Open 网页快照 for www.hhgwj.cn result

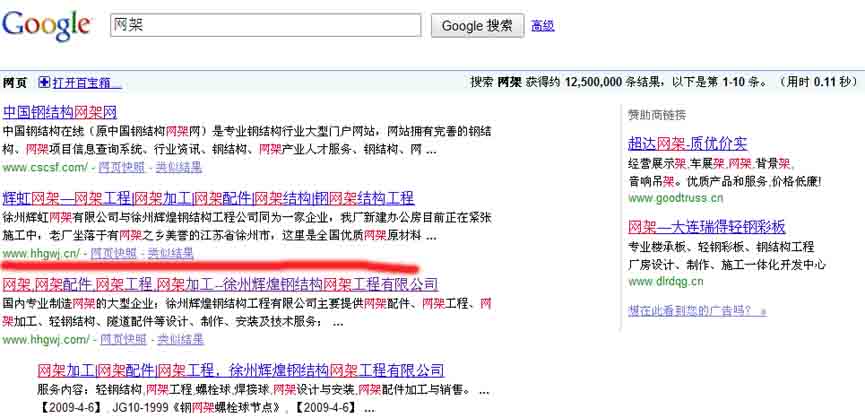coord(114,253)
